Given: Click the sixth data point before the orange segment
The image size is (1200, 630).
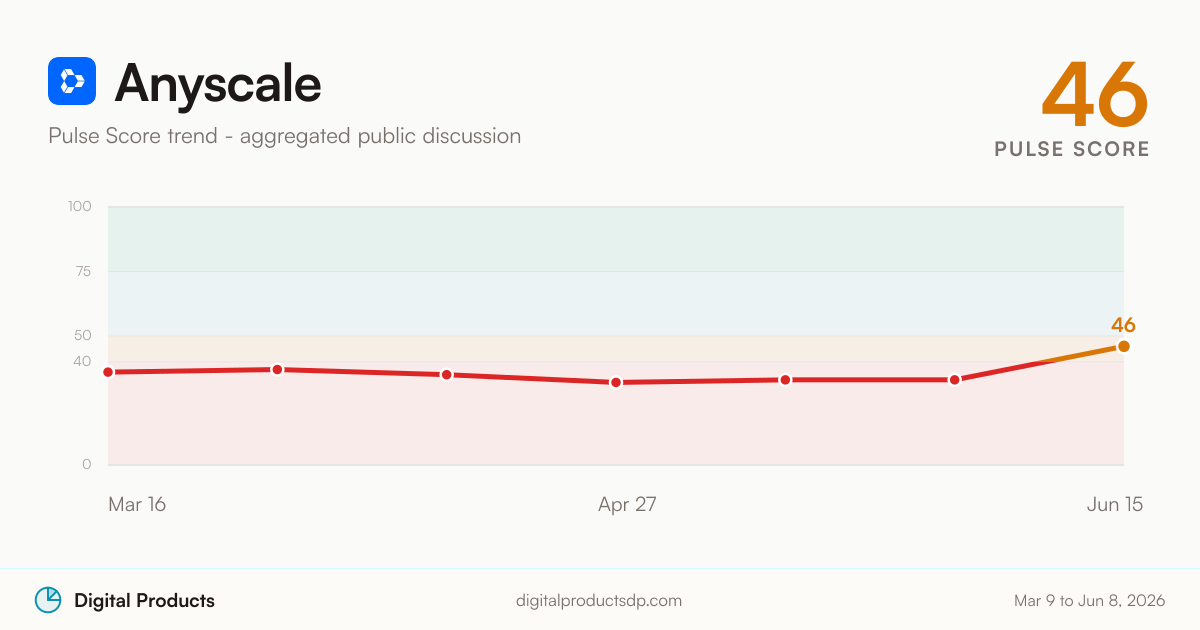Looking at the screenshot, I should click(x=955, y=380).
